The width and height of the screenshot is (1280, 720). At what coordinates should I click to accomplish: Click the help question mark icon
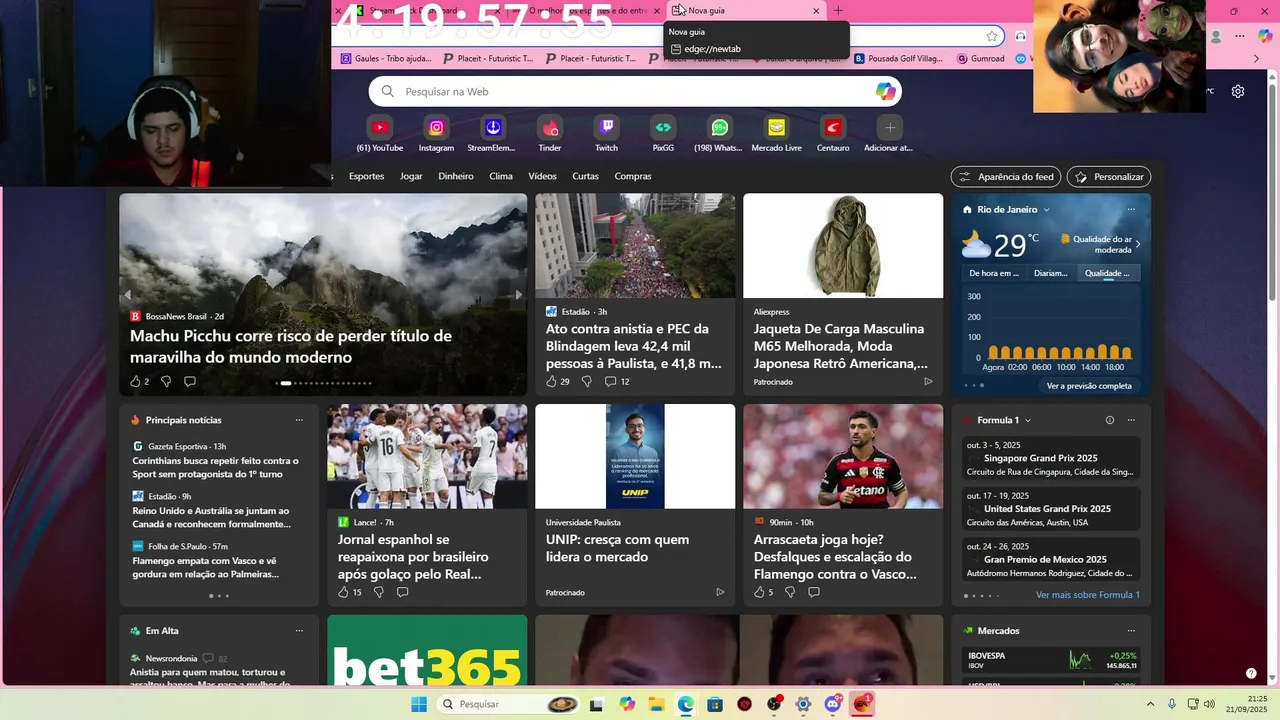coord(1251,674)
